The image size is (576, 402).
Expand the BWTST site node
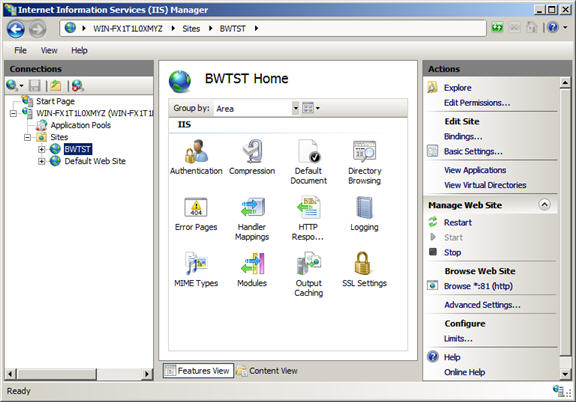pyautogui.click(x=42, y=149)
